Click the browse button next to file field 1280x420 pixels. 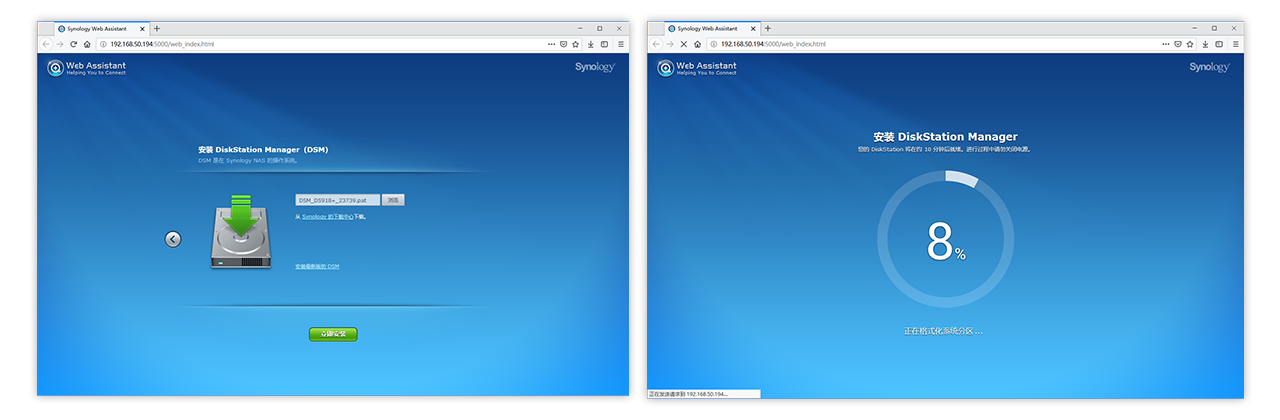(394, 200)
